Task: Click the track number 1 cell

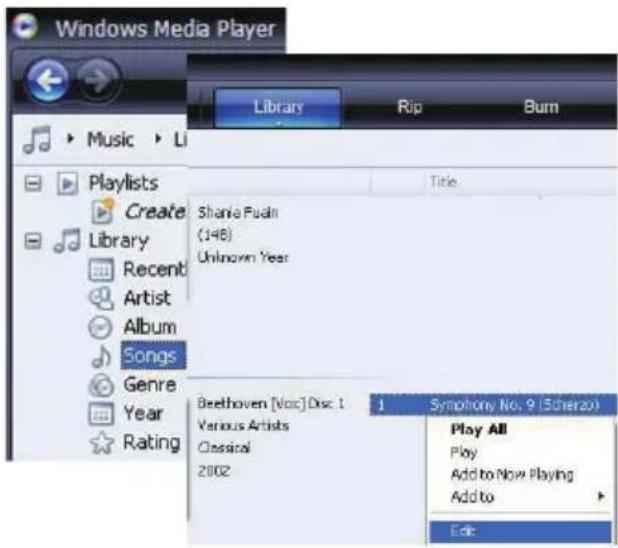Action: point(381,405)
